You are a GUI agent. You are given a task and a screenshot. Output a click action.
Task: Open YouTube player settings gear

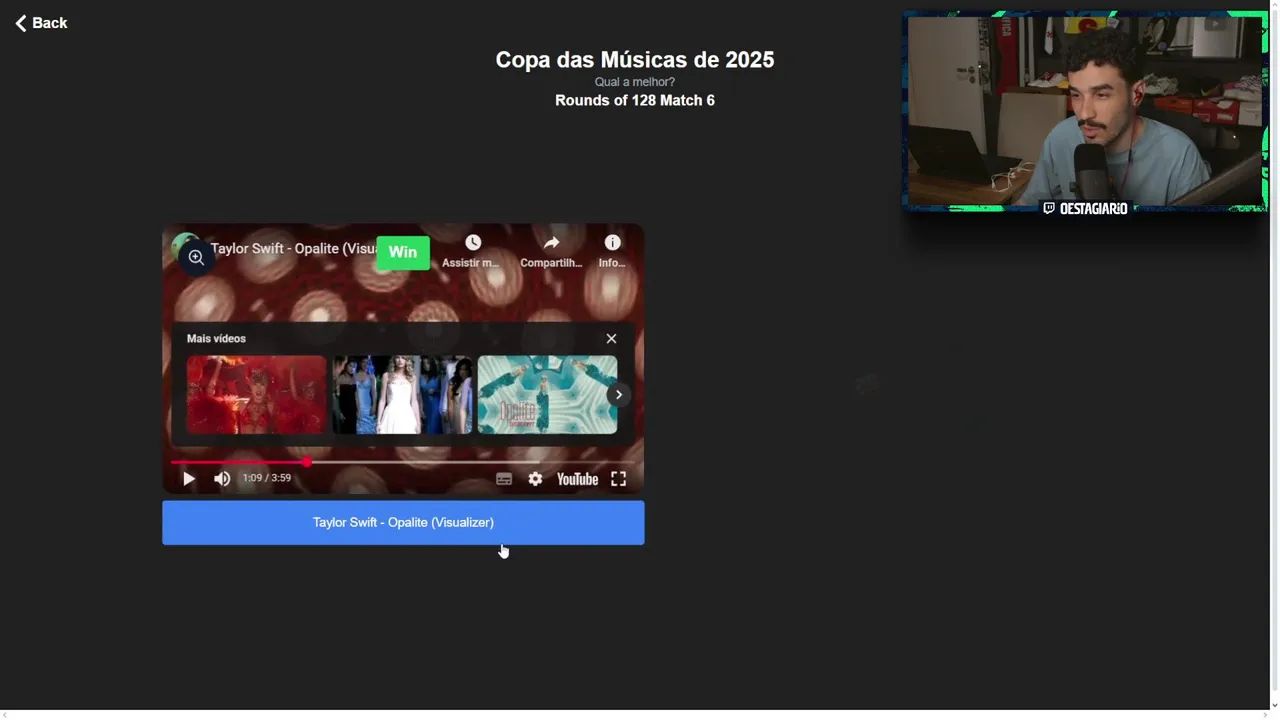pyautogui.click(x=535, y=479)
